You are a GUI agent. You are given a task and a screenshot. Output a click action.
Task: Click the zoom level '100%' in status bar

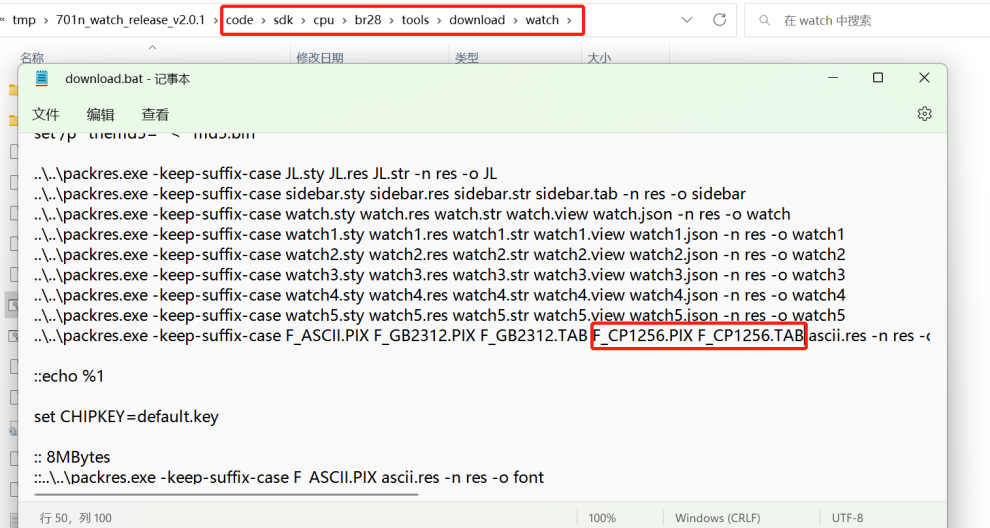[x=602, y=517]
